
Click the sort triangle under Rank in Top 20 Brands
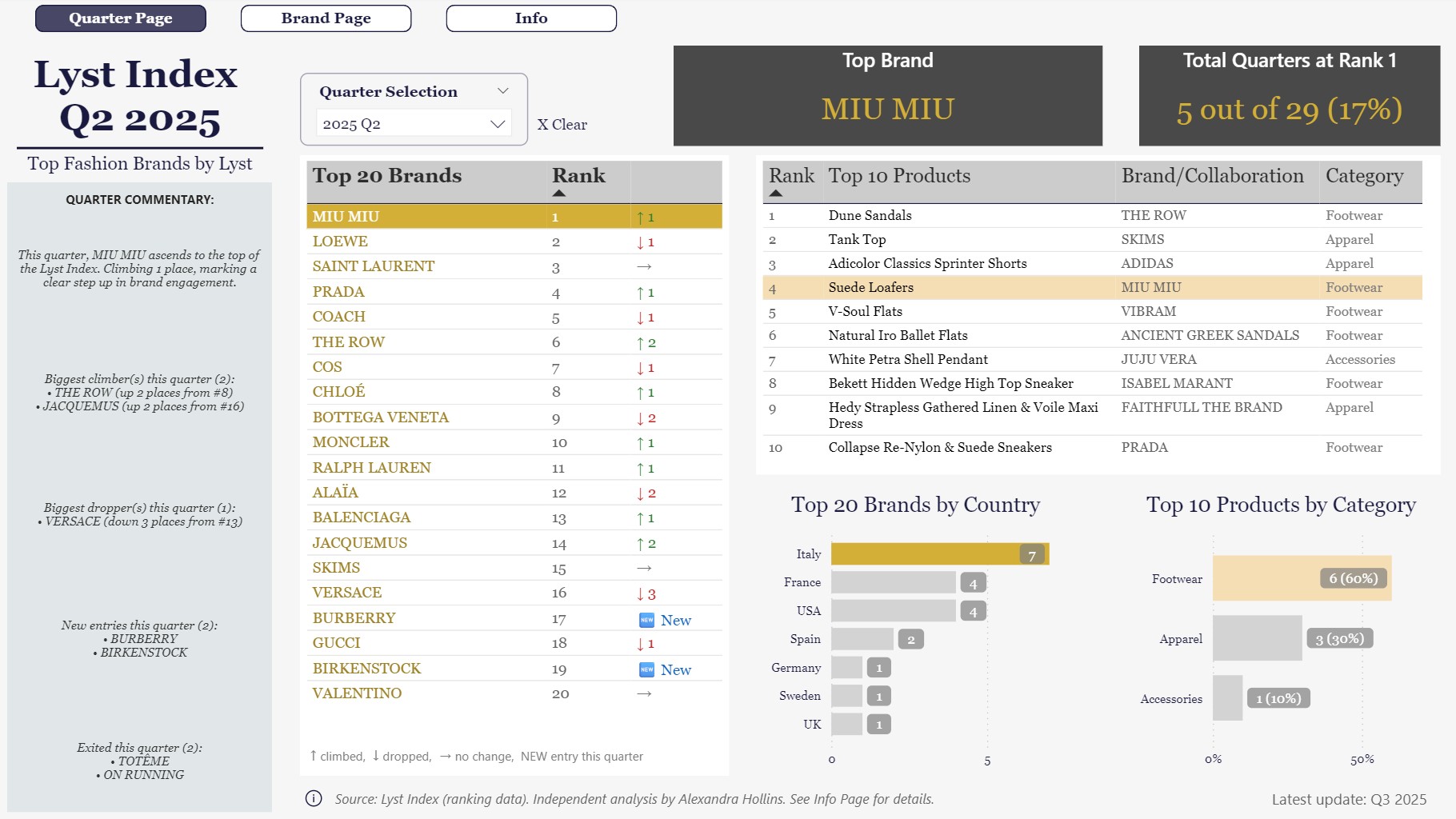tap(560, 192)
